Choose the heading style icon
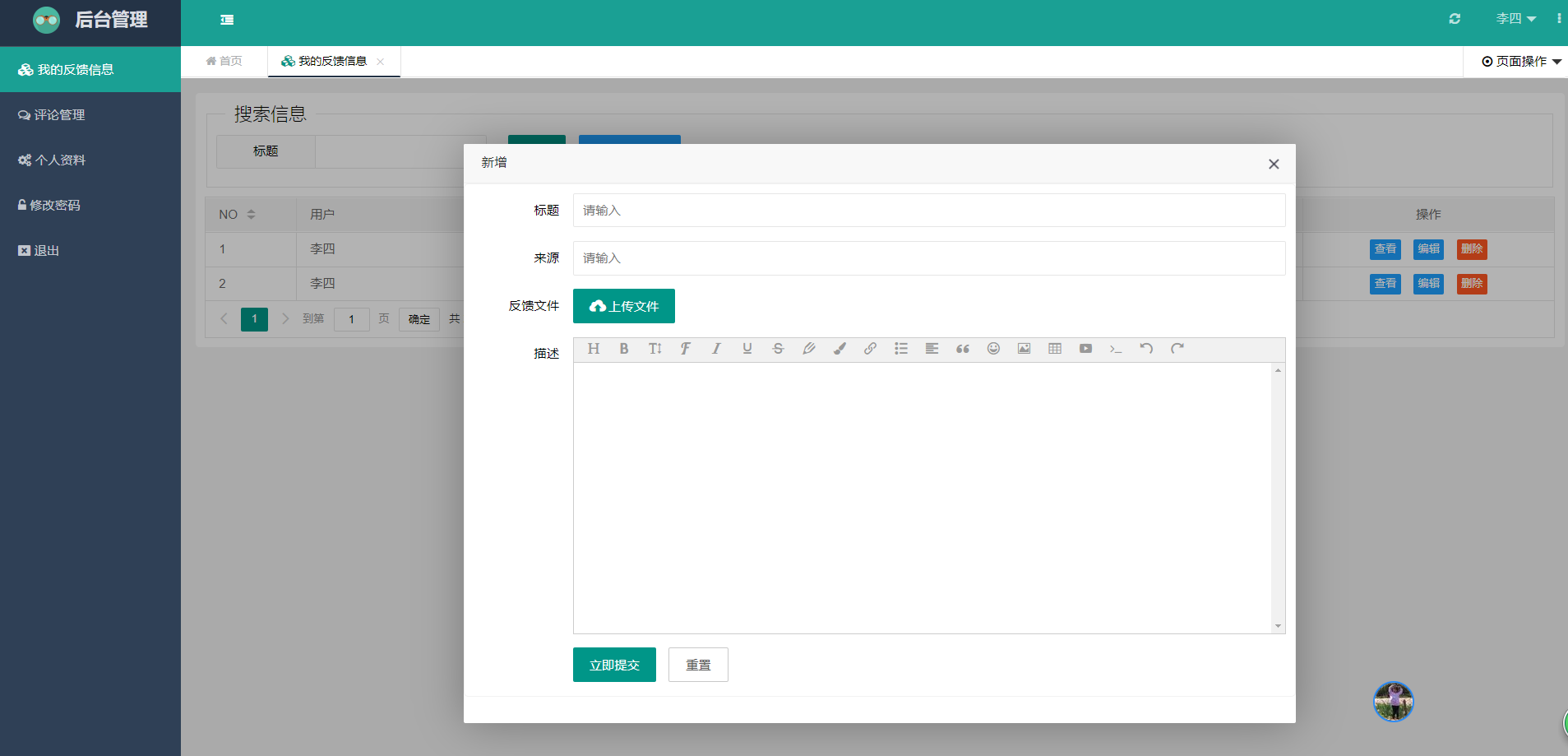Screen dimensions: 1568x756 594,349
